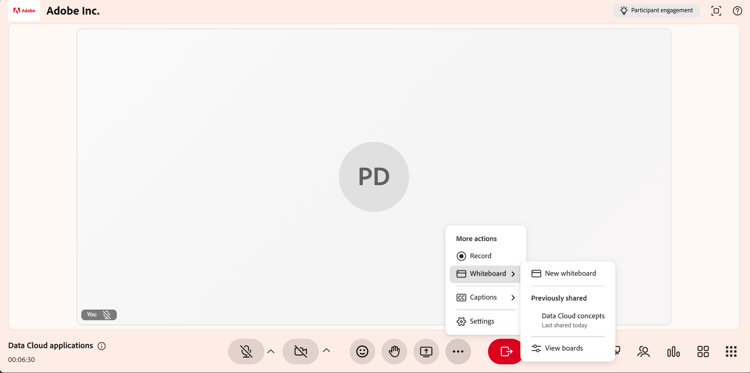This screenshot has height=373, width=750.
Task: Open the four-squares layout icon
Action: click(x=703, y=352)
